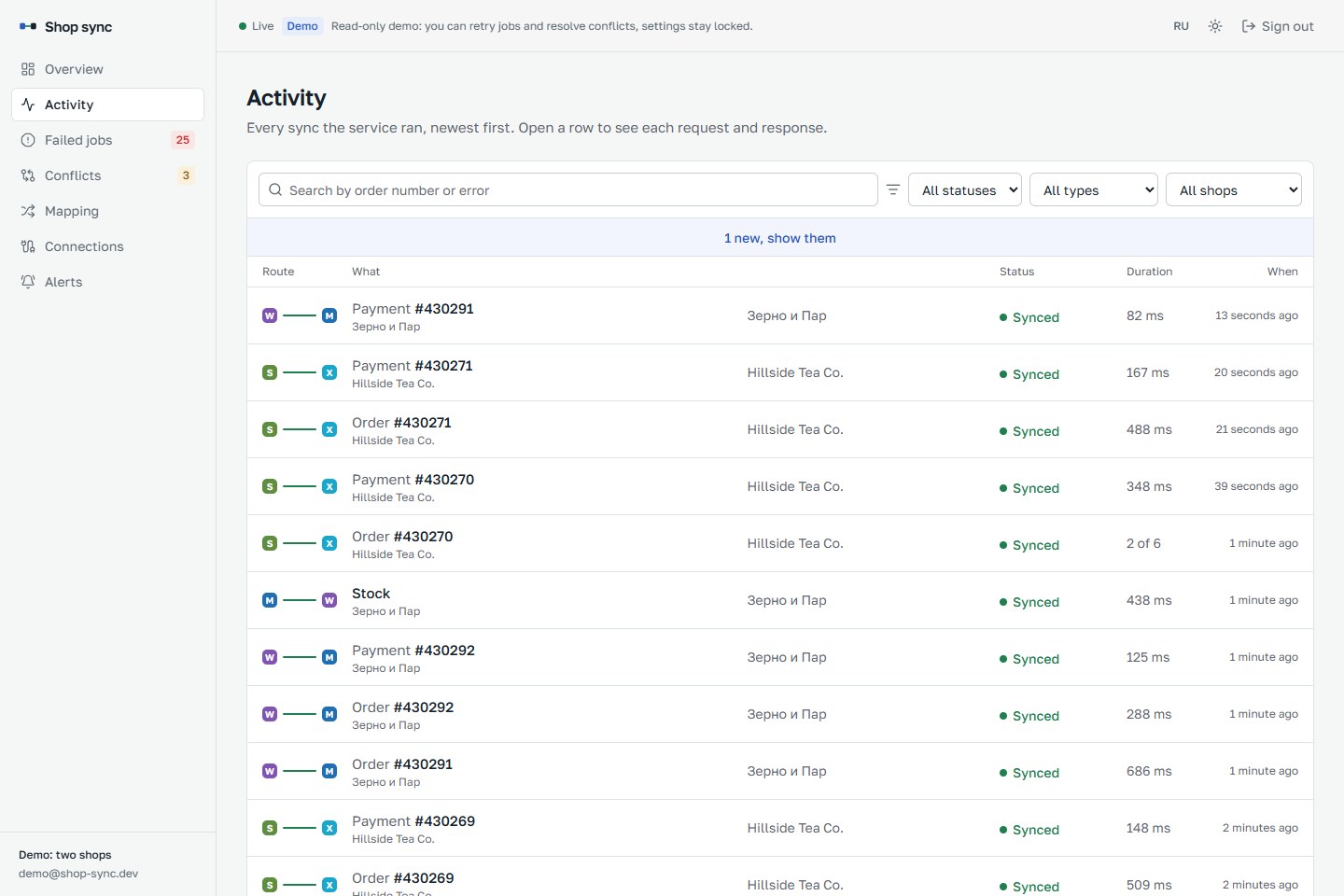
Task: Click '2 of 6' in Order #430270 row
Action: point(1143,543)
